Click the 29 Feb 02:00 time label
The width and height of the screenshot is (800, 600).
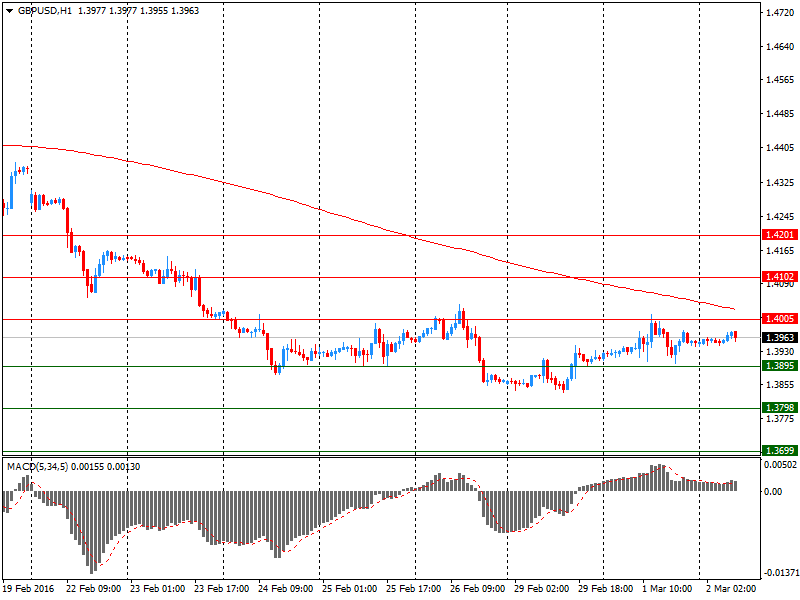point(542,588)
